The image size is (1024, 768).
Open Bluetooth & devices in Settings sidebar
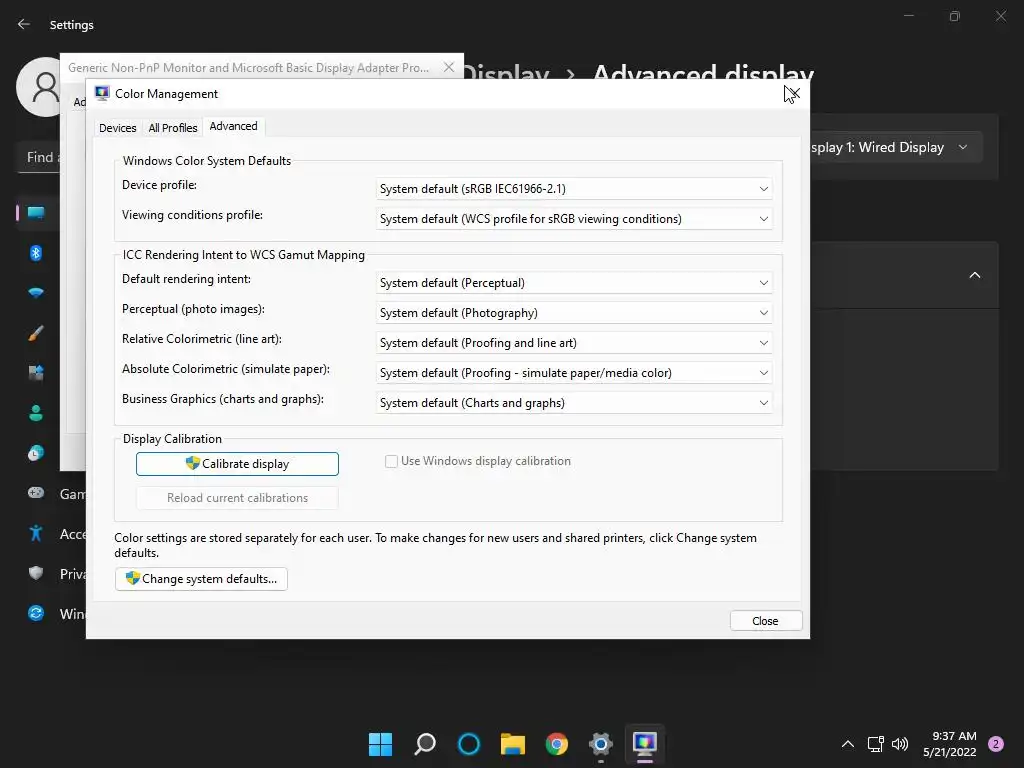tap(36, 253)
